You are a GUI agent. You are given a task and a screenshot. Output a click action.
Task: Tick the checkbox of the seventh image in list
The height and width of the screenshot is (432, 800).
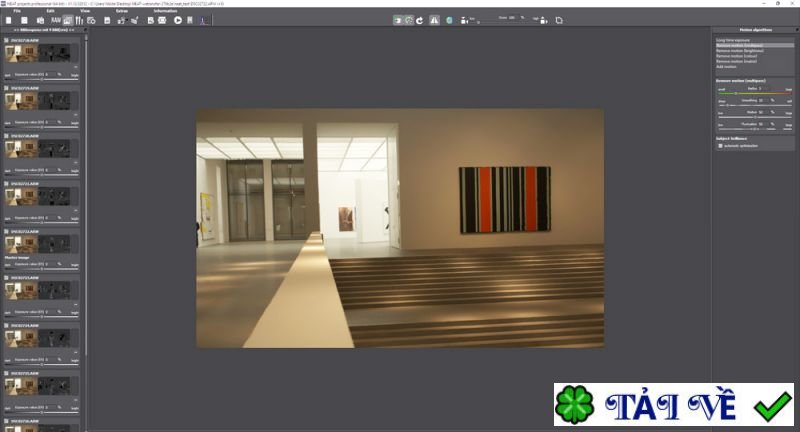click(6, 325)
